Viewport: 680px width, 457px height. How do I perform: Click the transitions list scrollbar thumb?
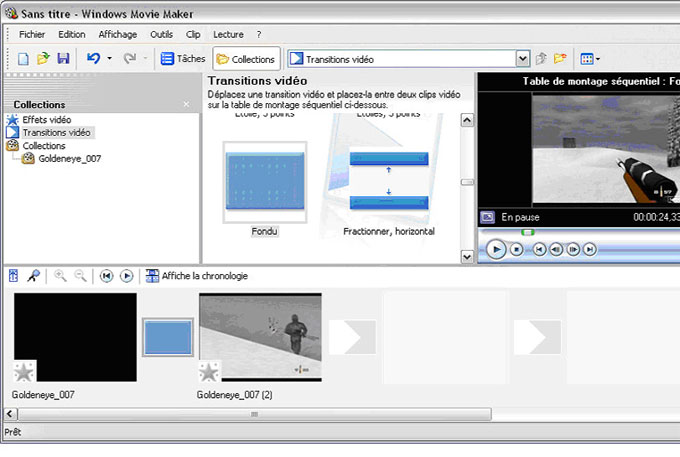(x=467, y=182)
